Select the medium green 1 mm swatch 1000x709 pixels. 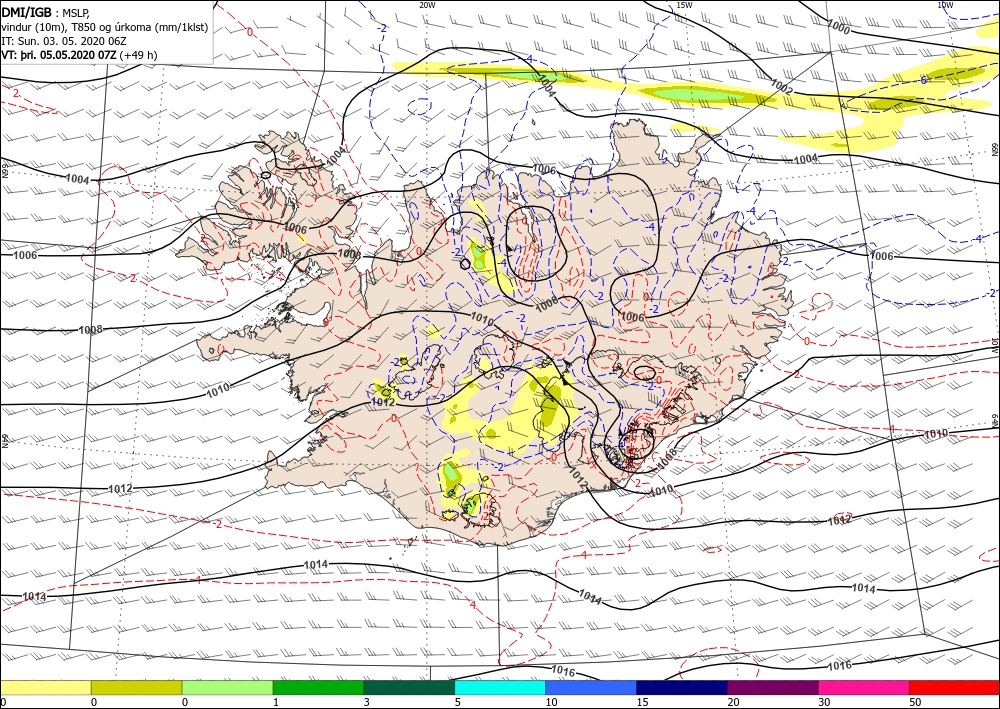(x=318, y=687)
